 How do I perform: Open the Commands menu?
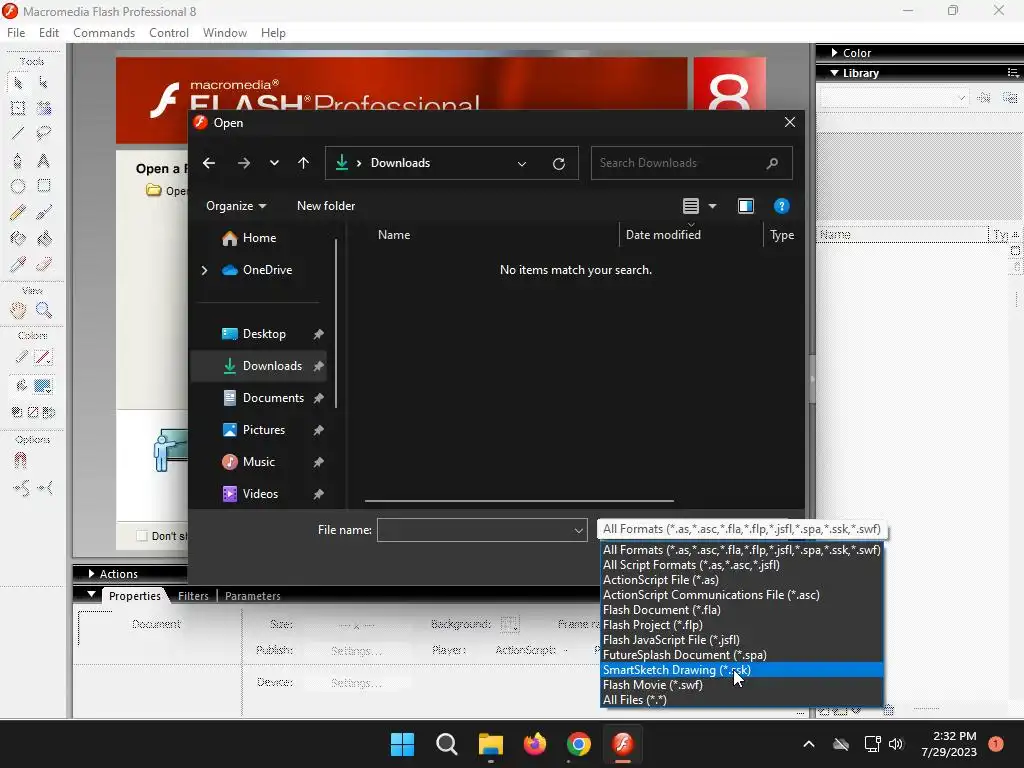point(104,33)
